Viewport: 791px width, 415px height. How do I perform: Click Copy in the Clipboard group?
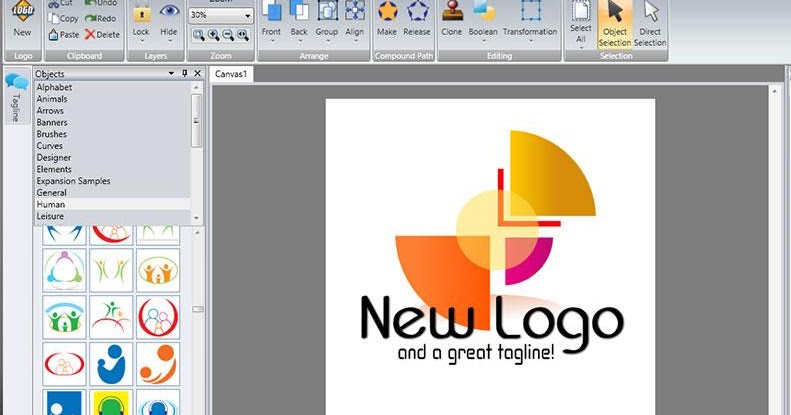pos(64,18)
